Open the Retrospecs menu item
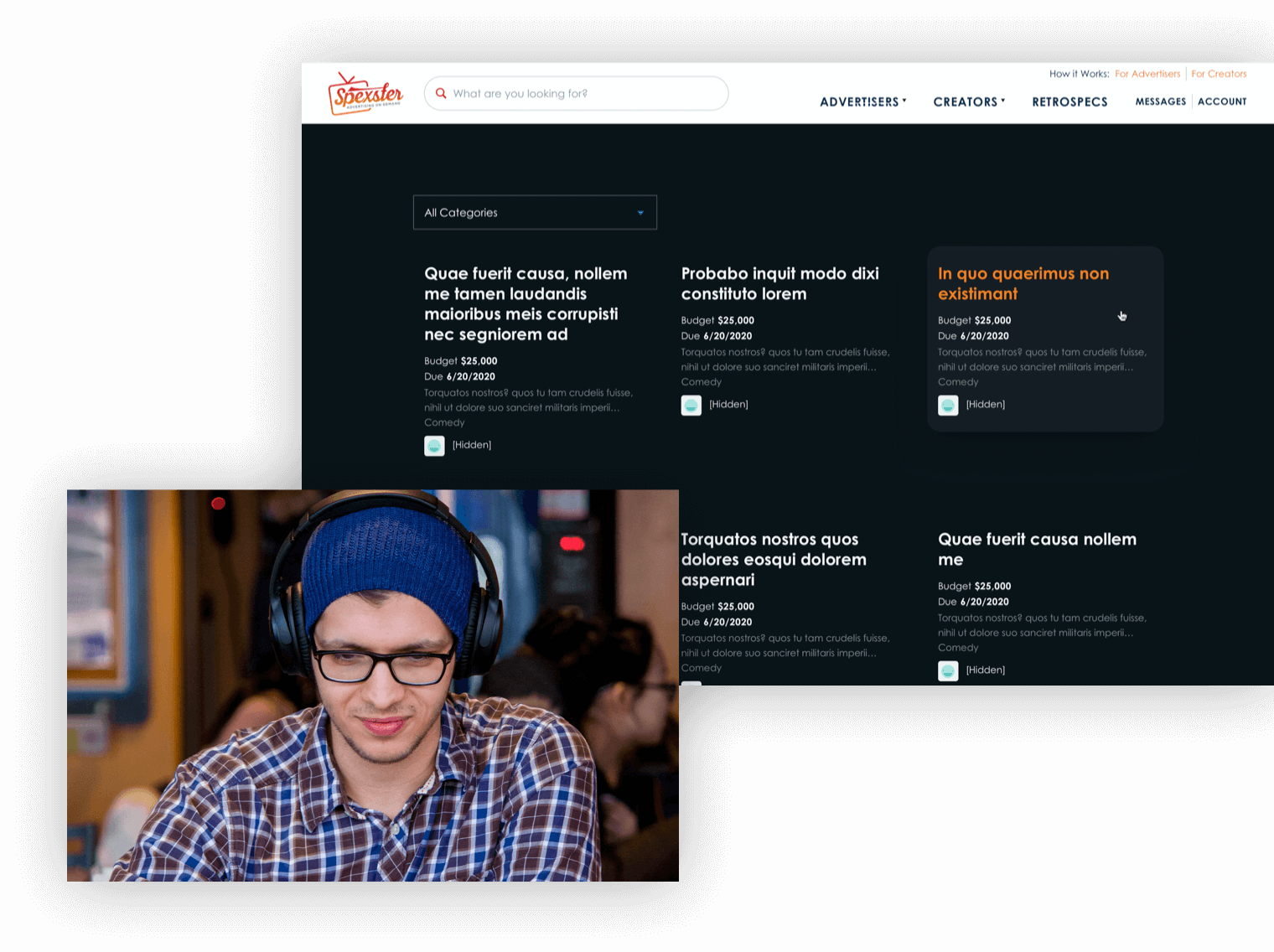This screenshot has width=1274, height=952. point(1069,101)
